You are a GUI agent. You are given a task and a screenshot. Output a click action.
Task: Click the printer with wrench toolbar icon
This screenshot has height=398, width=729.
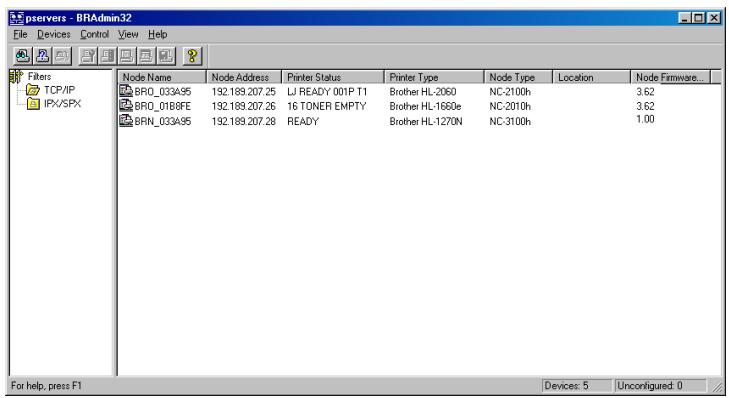pyautogui.click(x=88, y=56)
